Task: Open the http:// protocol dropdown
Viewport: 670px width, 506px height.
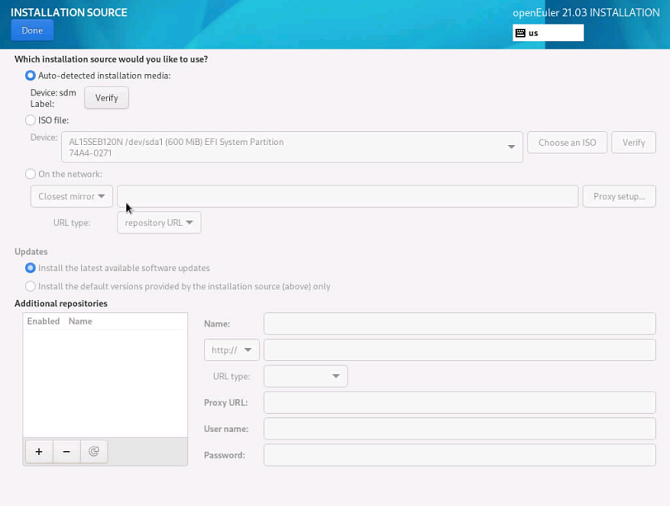Action: 231,350
